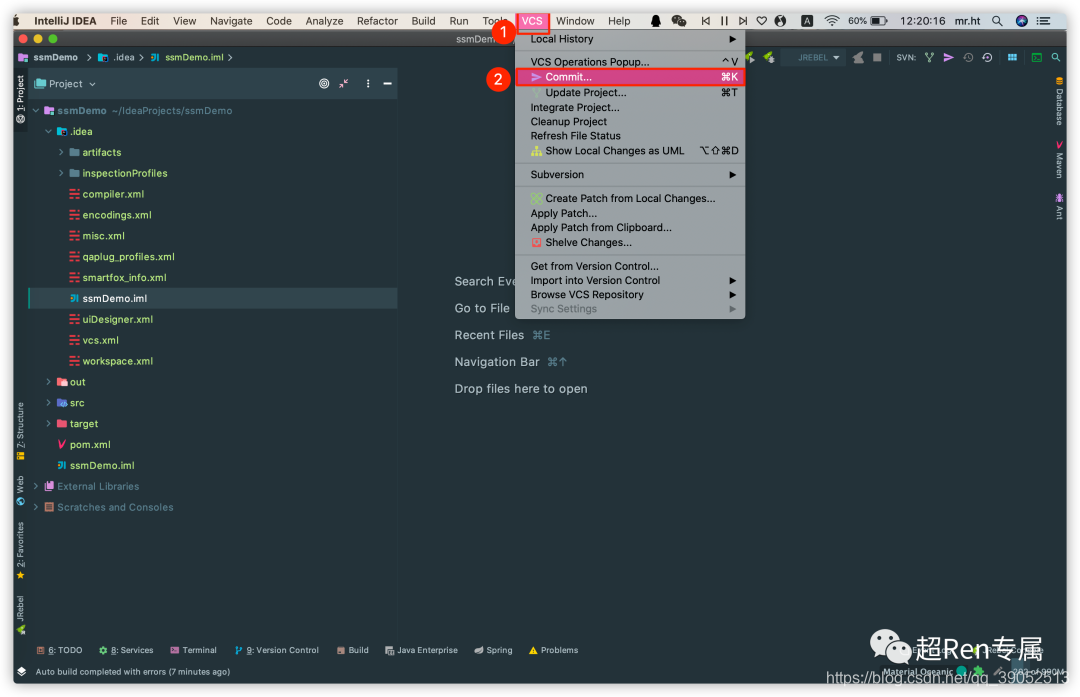
Task: Open Structure side tool tab
Action: tap(21, 431)
